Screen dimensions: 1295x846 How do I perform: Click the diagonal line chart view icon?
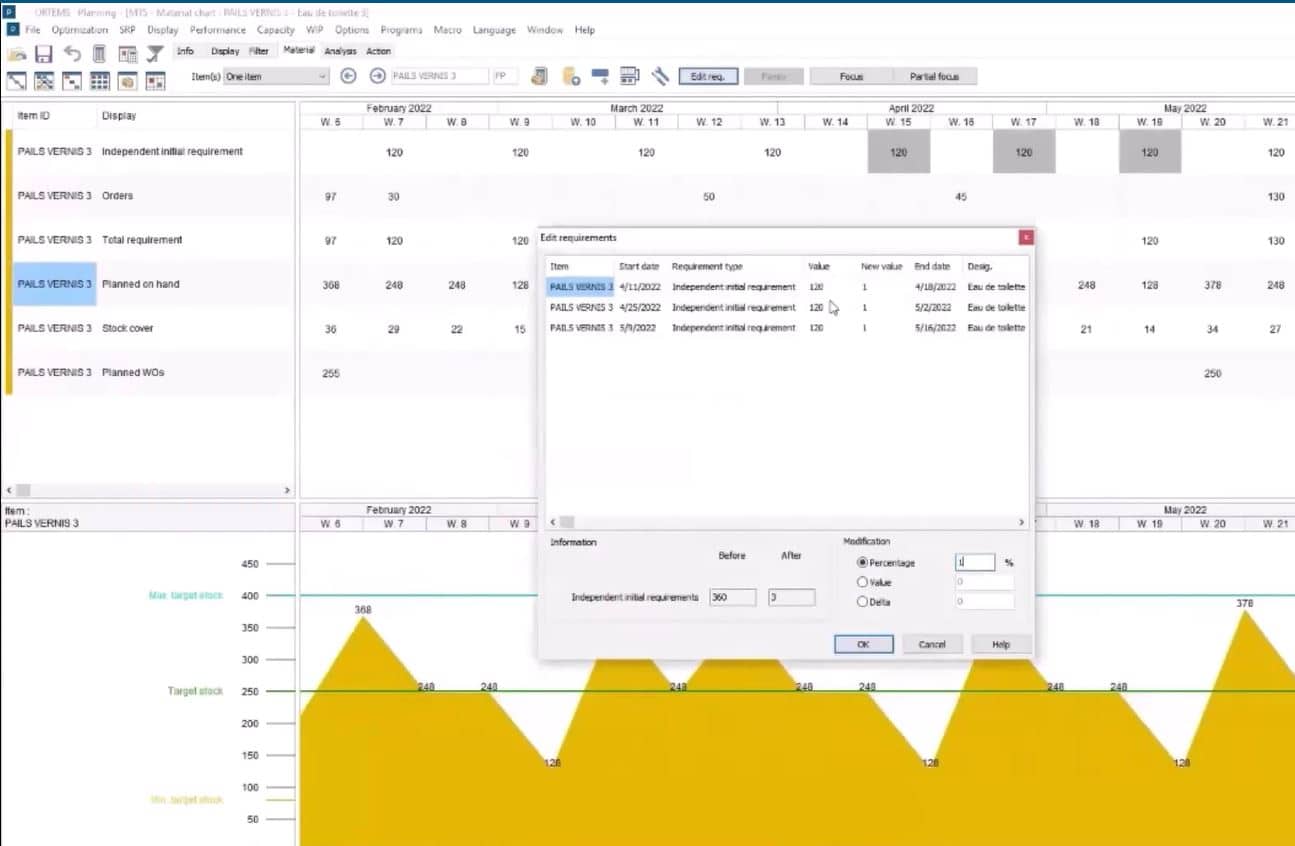point(17,80)
